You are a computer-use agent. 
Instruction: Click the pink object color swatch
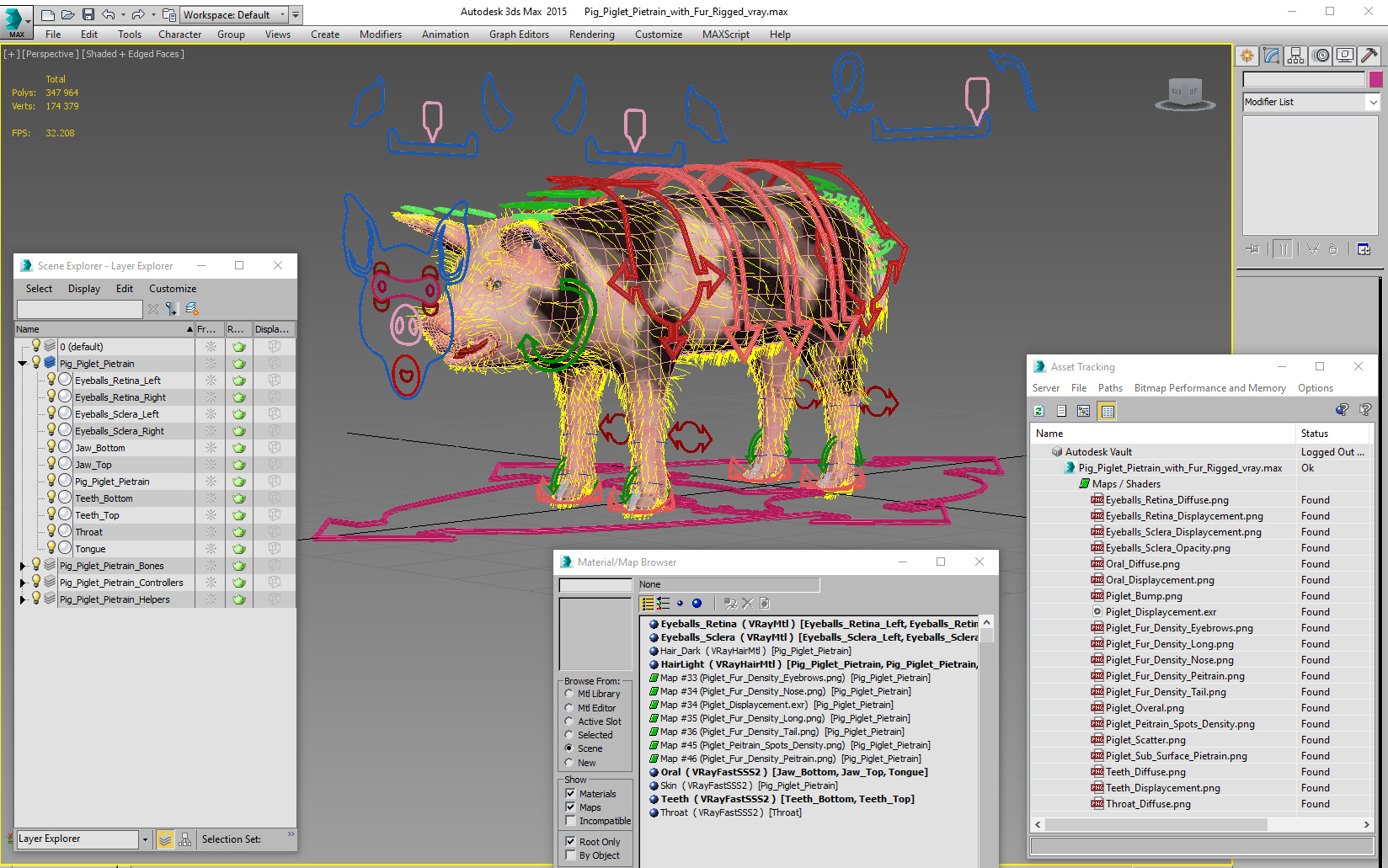pos(1375,79)
